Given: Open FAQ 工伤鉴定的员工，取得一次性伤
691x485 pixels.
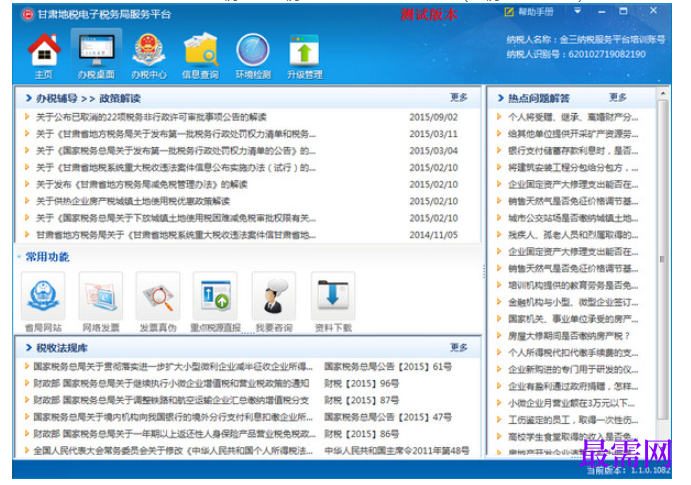Looking at the screenshot, I should click(573, 420).
